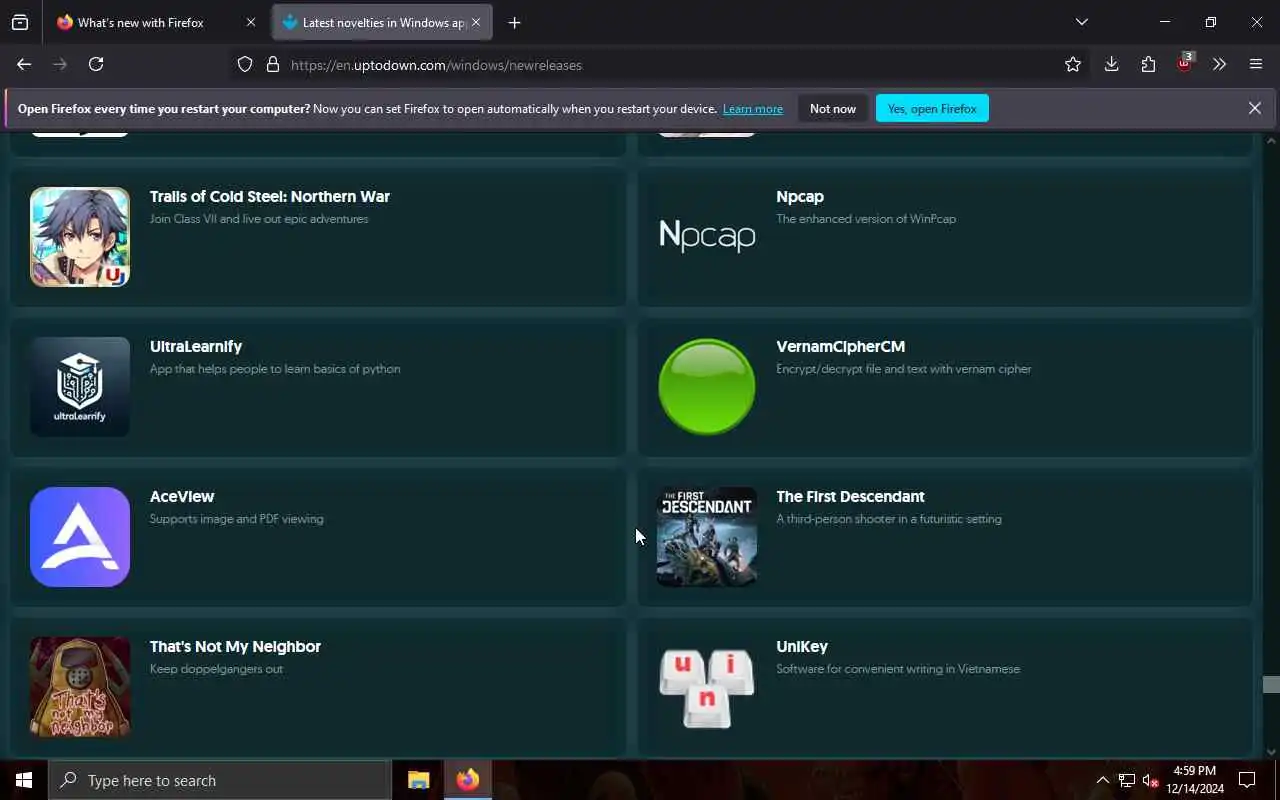Click the 'Not now' button
Viewport: 1280px width, 800px height.
(833, 108)
